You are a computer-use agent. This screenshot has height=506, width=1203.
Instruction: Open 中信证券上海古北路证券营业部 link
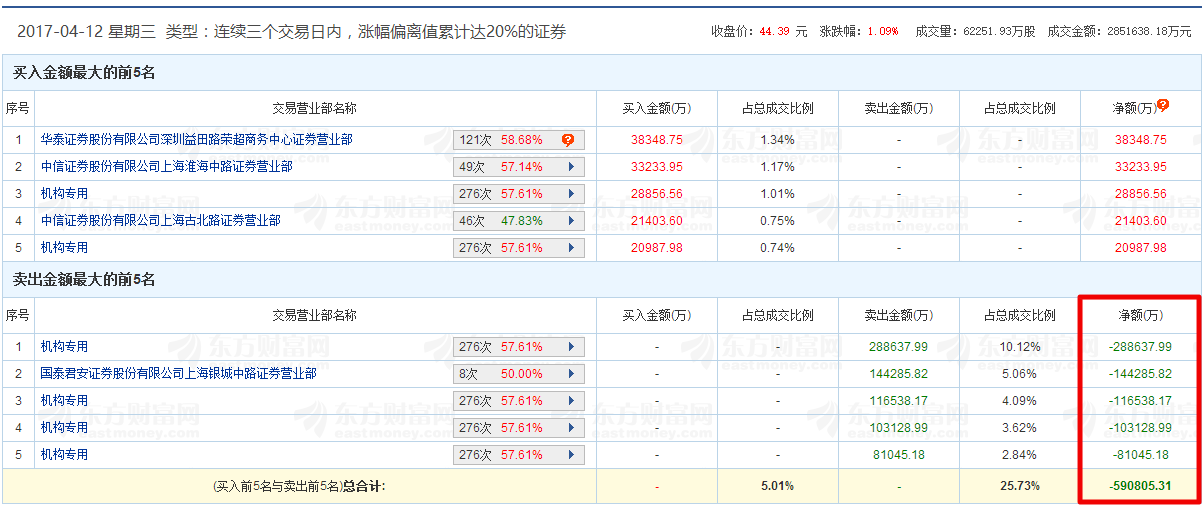tap(161, 221)
